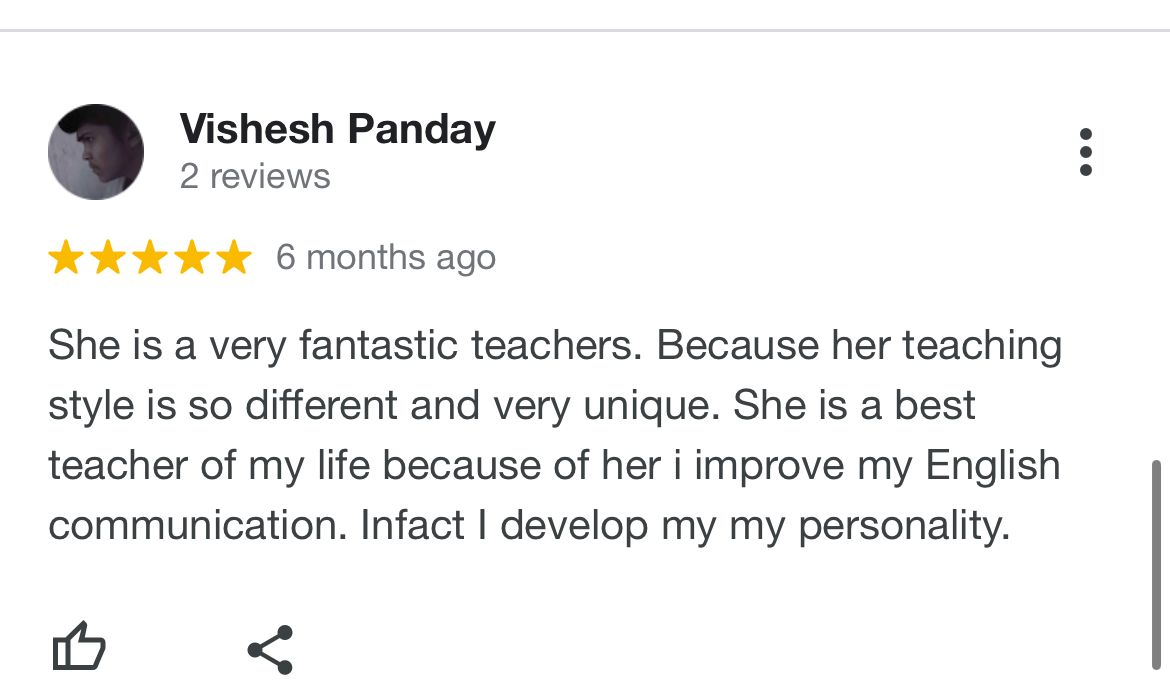Screen dimensions: 1170x700
Task: Click the "2 reviews" count text
Action: 255,177
